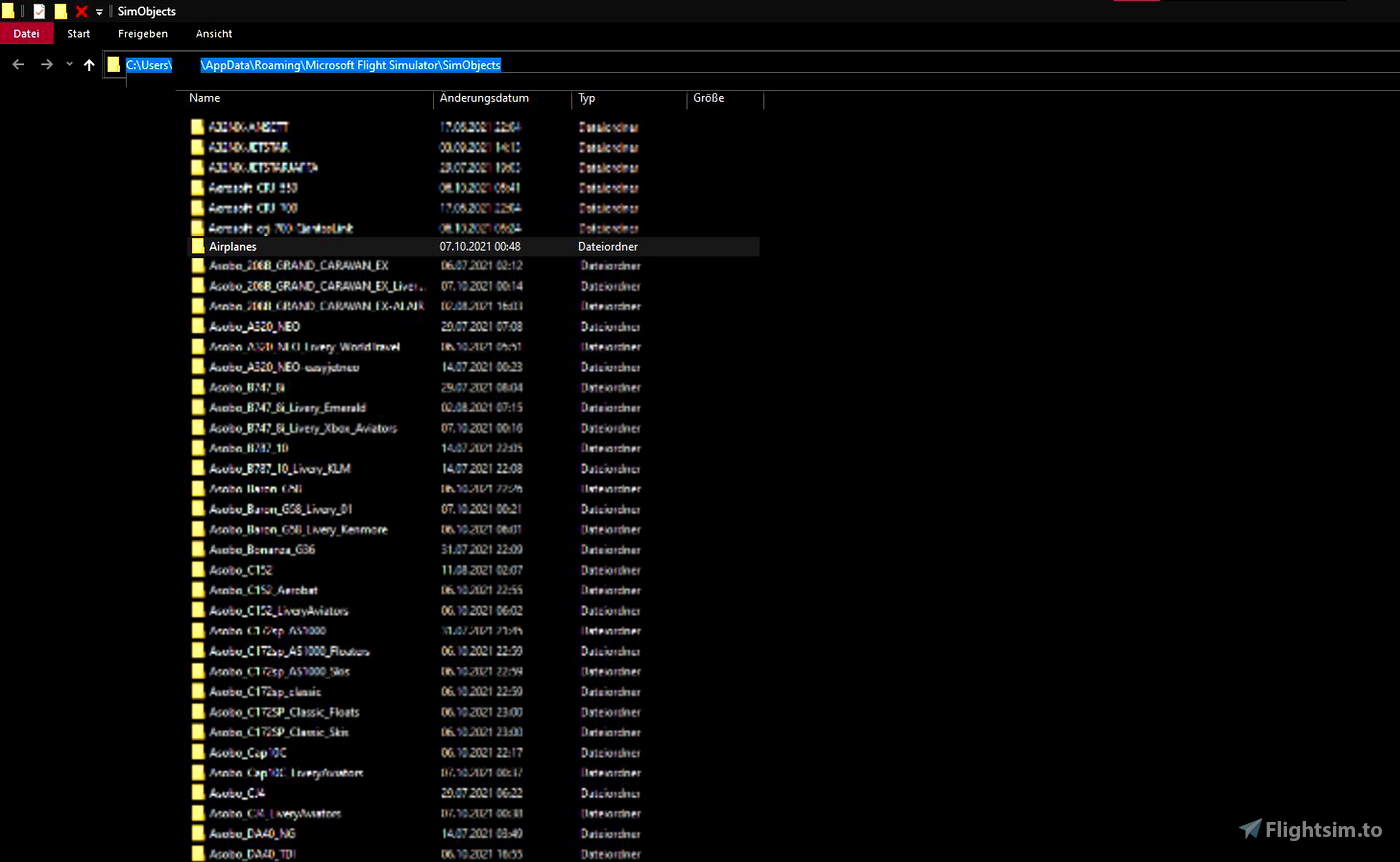Click folder icon for Asobo_Cap10C
This screenshot has width=1400, height=862.
198,752
